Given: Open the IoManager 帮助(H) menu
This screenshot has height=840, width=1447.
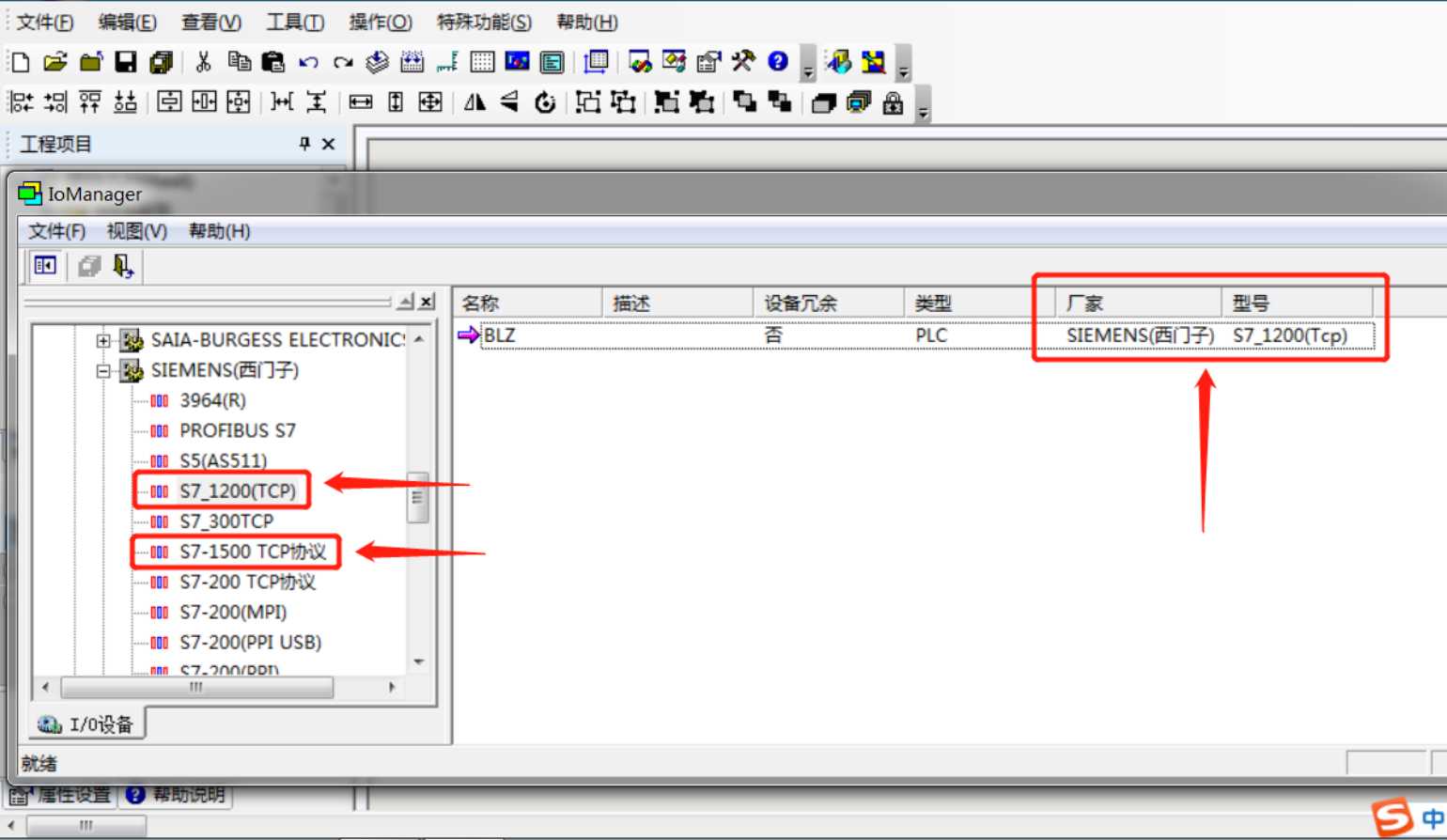Looking at the screenshot, I should point(219,231).
